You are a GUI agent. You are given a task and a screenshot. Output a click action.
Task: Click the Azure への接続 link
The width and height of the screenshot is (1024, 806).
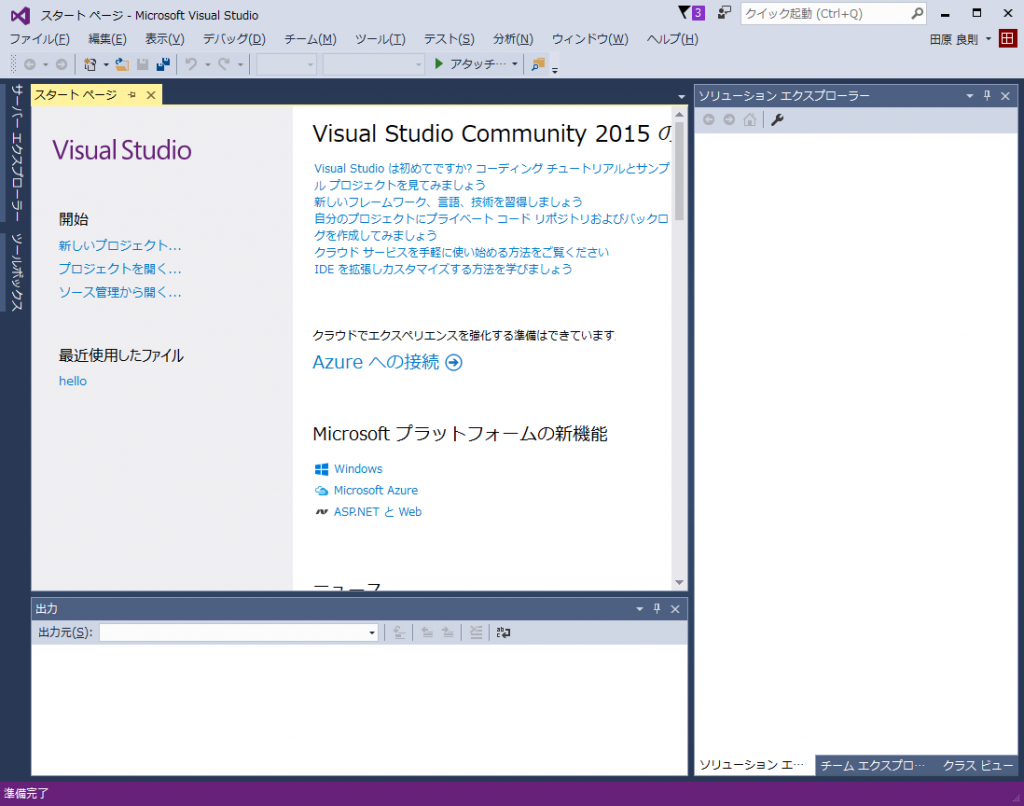(376, 362)
